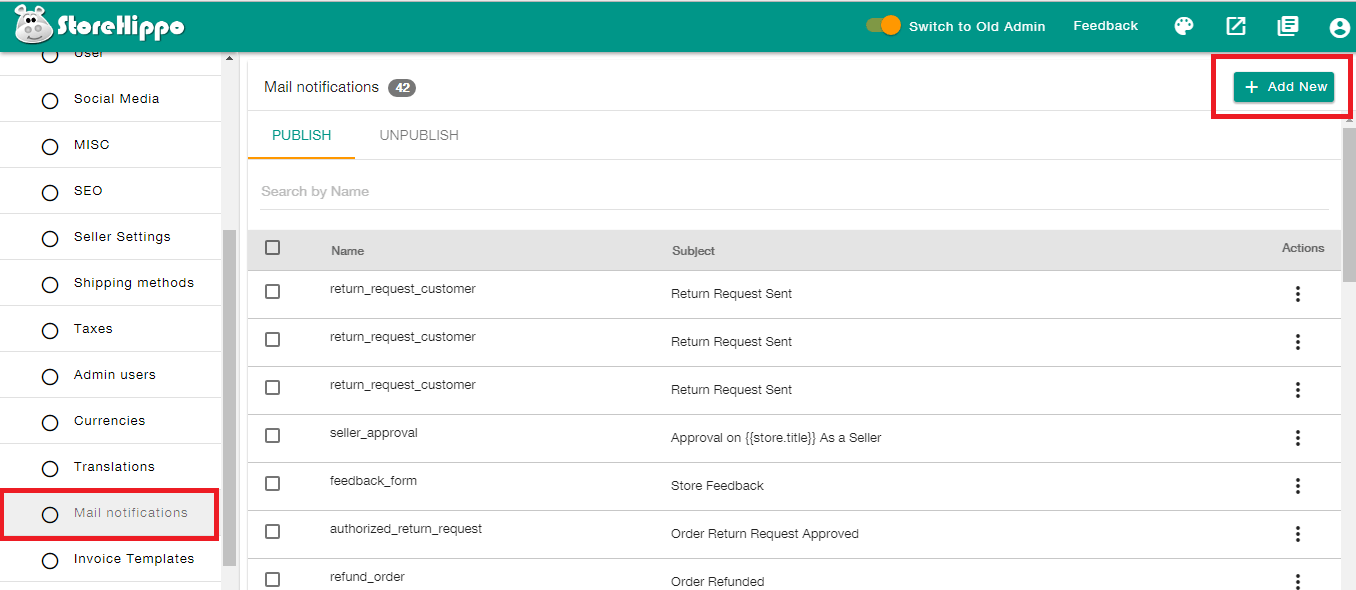Check the authorized_return_request row checkbox

coord(272,532)
